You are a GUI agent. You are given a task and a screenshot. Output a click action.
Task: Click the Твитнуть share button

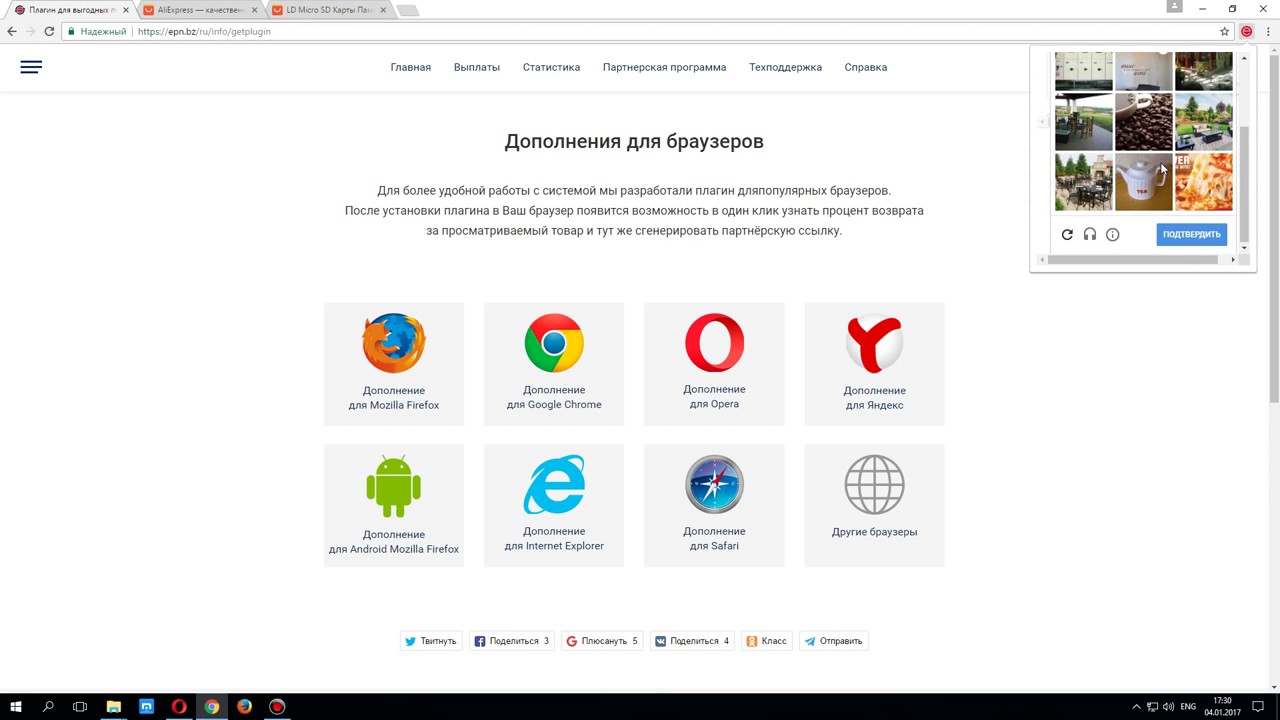(x=431, y=641)
